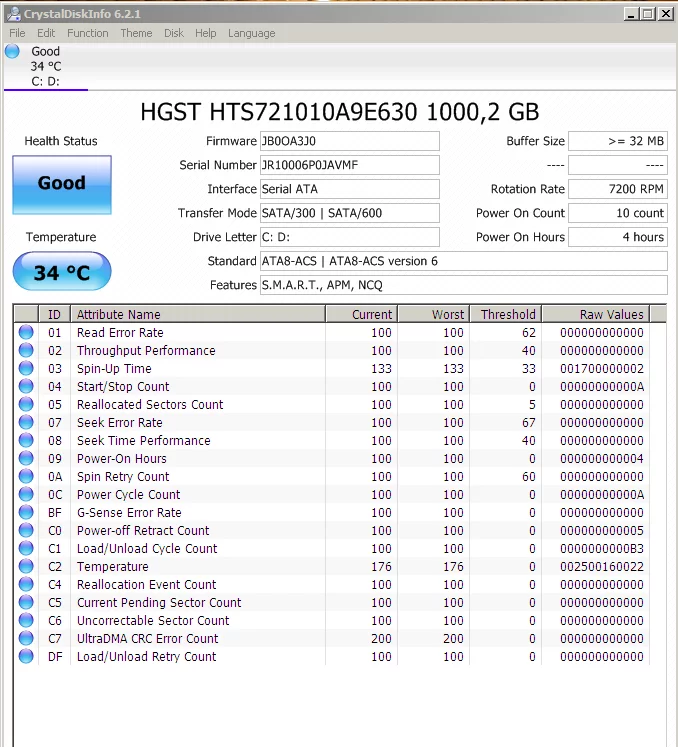Click the ID column header
This screenshot has height=747, width=678.
(54, 314)
